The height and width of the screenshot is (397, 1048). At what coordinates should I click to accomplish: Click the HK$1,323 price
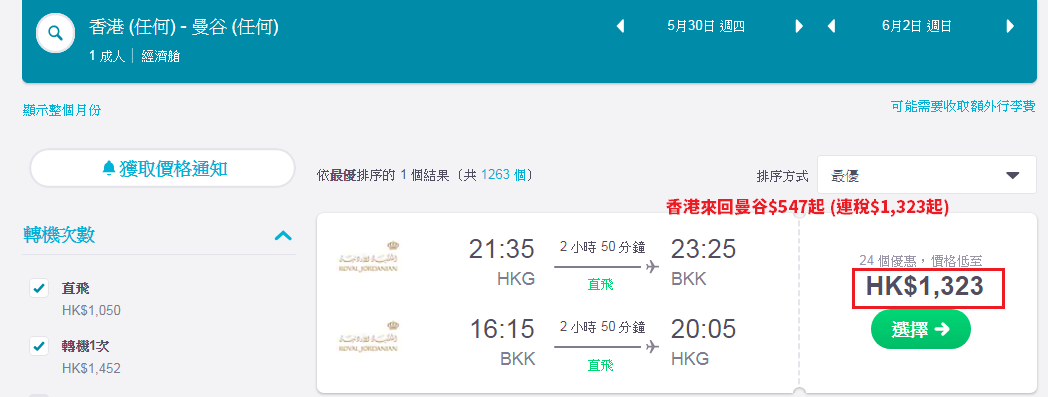(x=925, y=286)
